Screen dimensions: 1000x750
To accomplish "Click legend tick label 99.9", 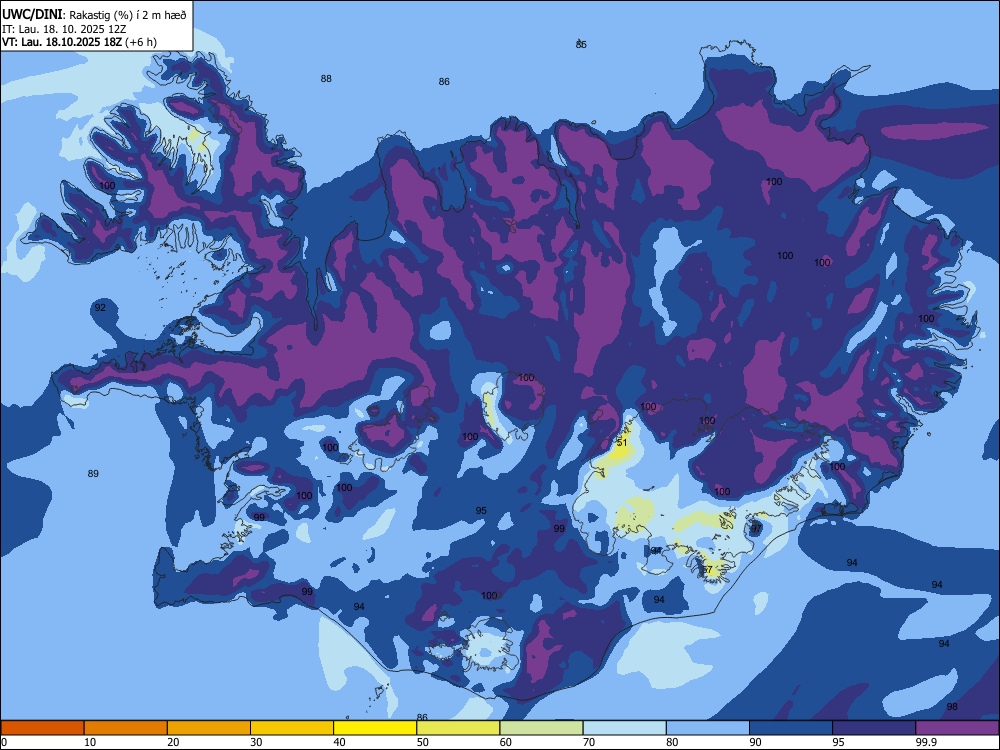I will click(926, 742).
